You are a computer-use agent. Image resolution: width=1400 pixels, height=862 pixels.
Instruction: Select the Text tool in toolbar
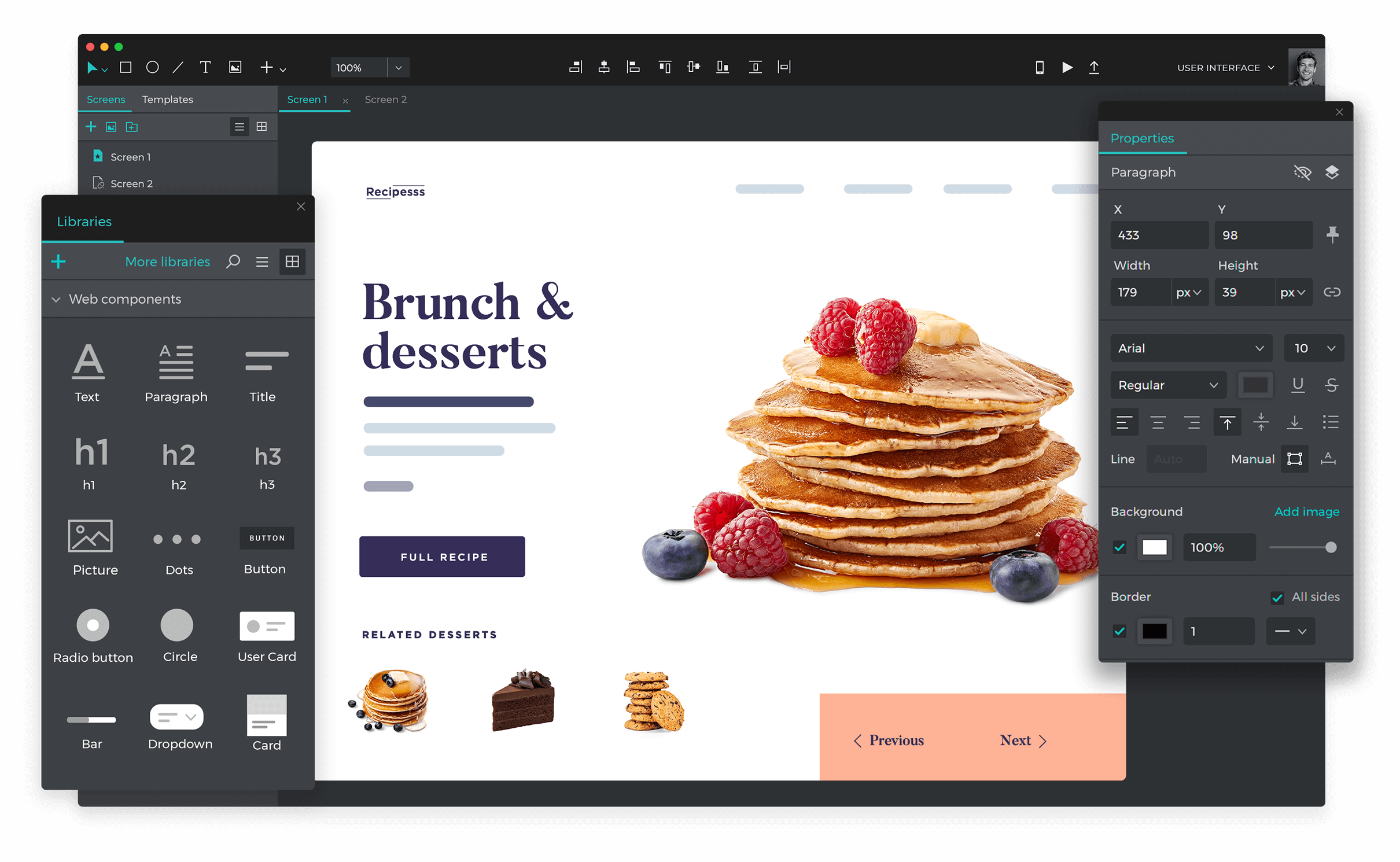tap(204, 67)
